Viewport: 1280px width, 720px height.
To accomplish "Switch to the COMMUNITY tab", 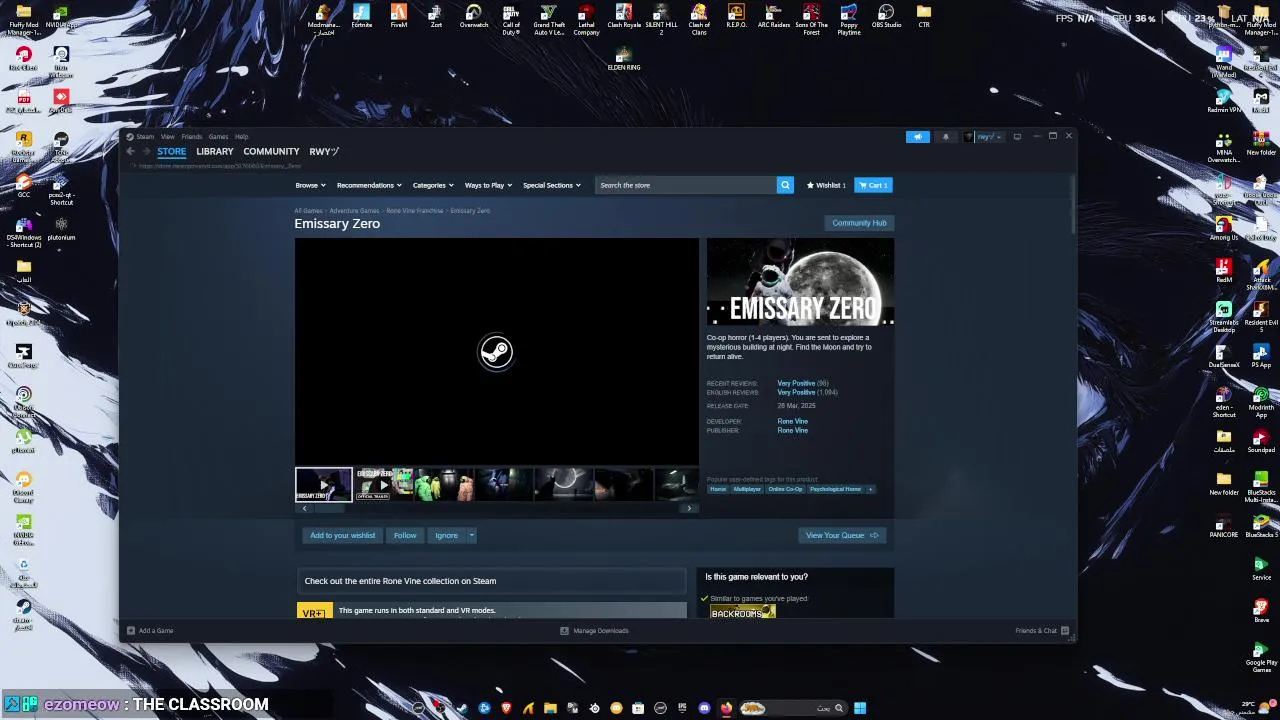I will click(271, 151).
